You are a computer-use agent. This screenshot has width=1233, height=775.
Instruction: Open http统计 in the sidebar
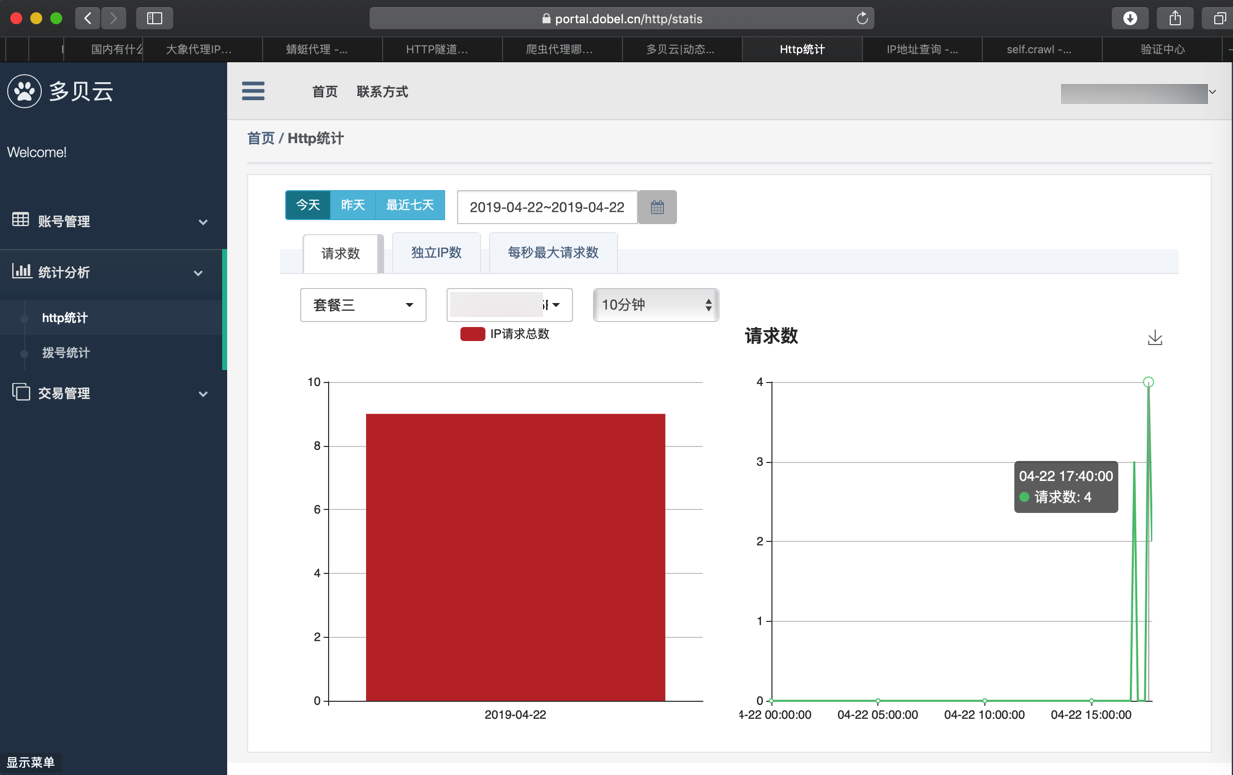click(x=65, y=318)
